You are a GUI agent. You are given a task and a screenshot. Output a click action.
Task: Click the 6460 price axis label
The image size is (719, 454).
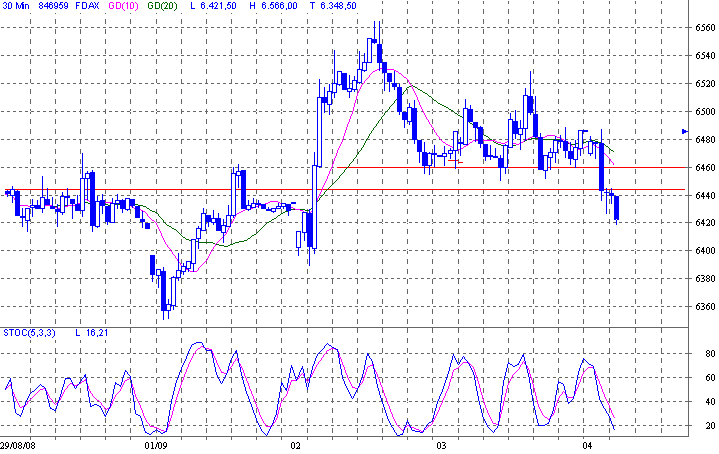[705, 168]
